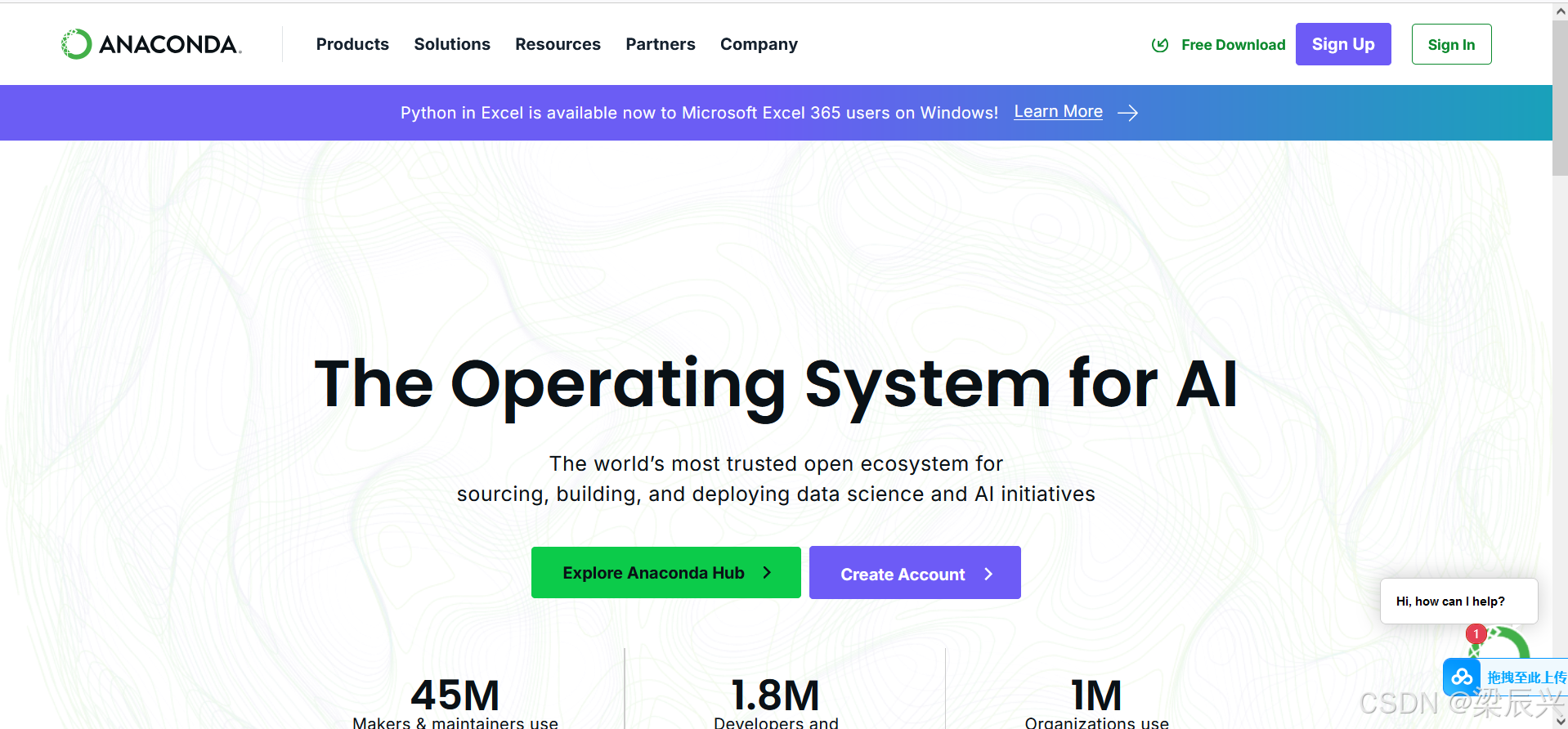Screen dimensions: 1568x729
Task: Click the arrow icon after Learn More
Action: [1128, 113]
